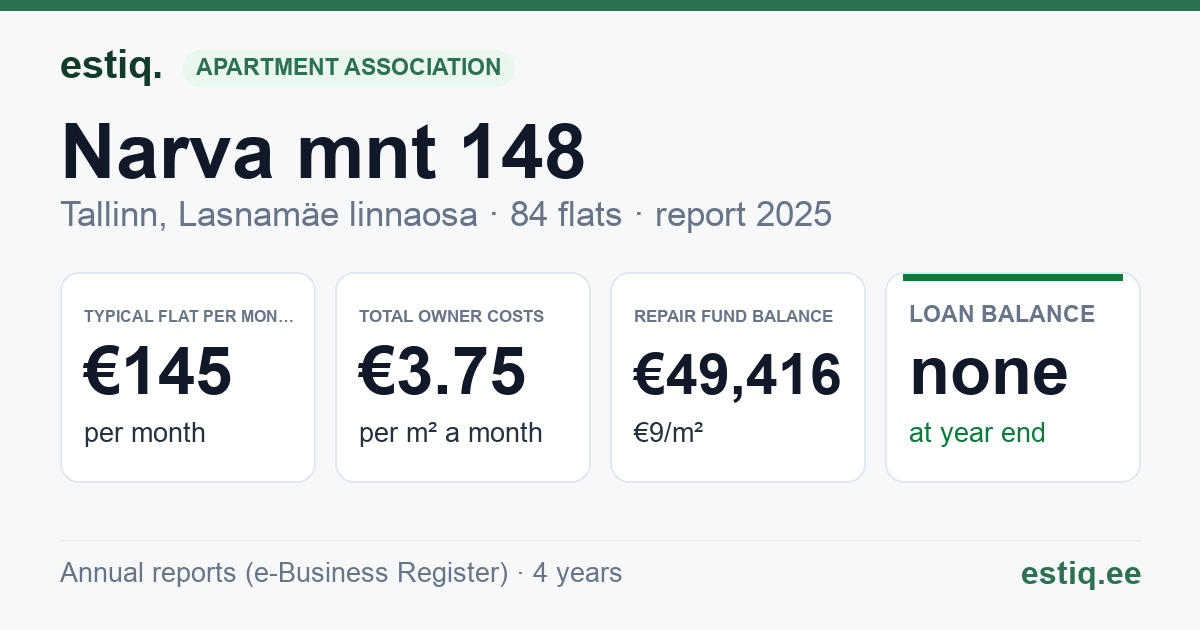Click the REPAIR FUND BALANCE label

[x=733, y=316]
